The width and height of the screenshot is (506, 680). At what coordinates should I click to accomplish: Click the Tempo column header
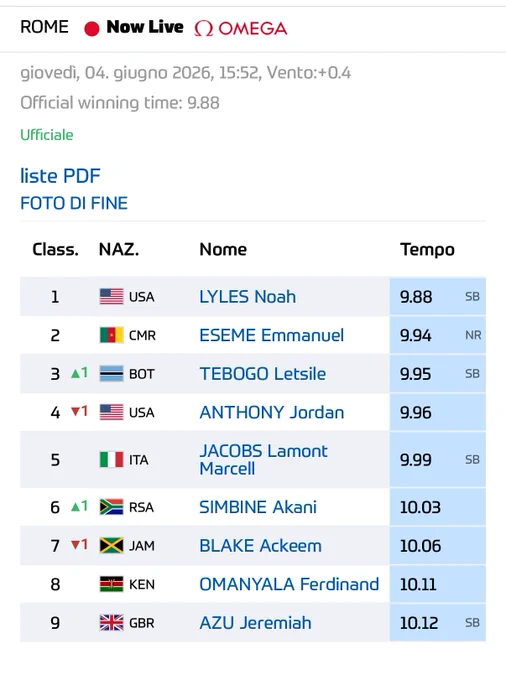pos(427,249)
